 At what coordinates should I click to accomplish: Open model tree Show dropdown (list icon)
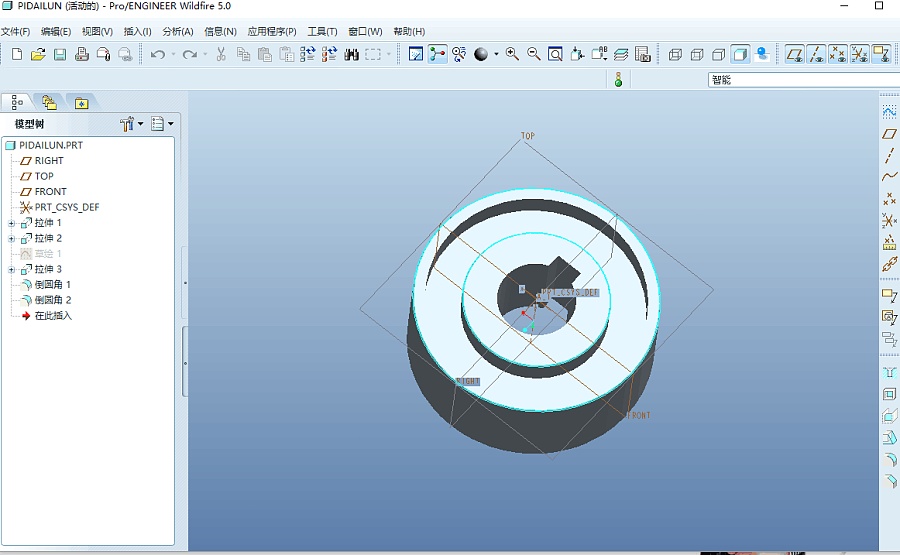coord(162,123)
